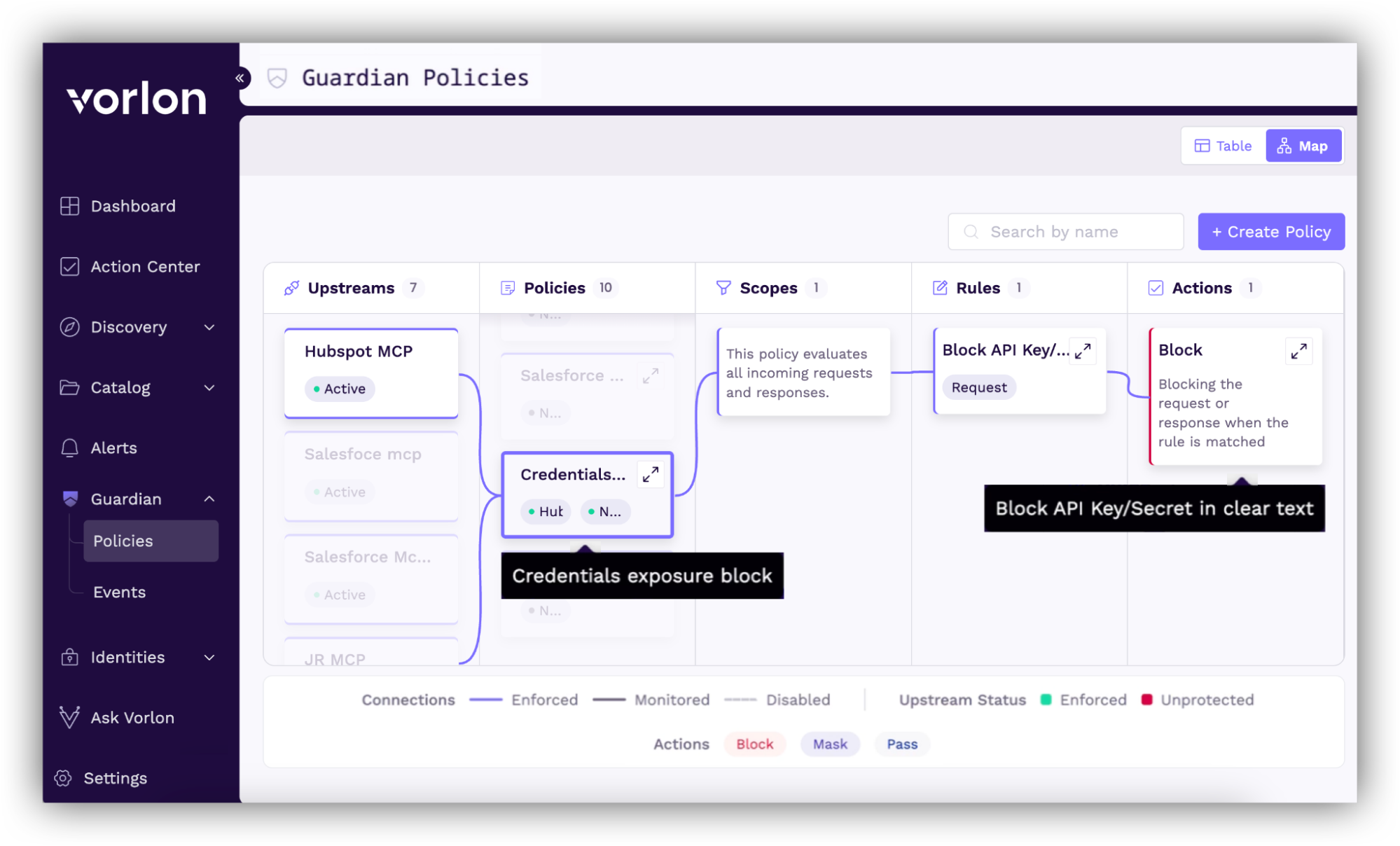Click the Ask Vorlon icon
The height and width of the screenshot is (846, 1400).
point(69,717)
